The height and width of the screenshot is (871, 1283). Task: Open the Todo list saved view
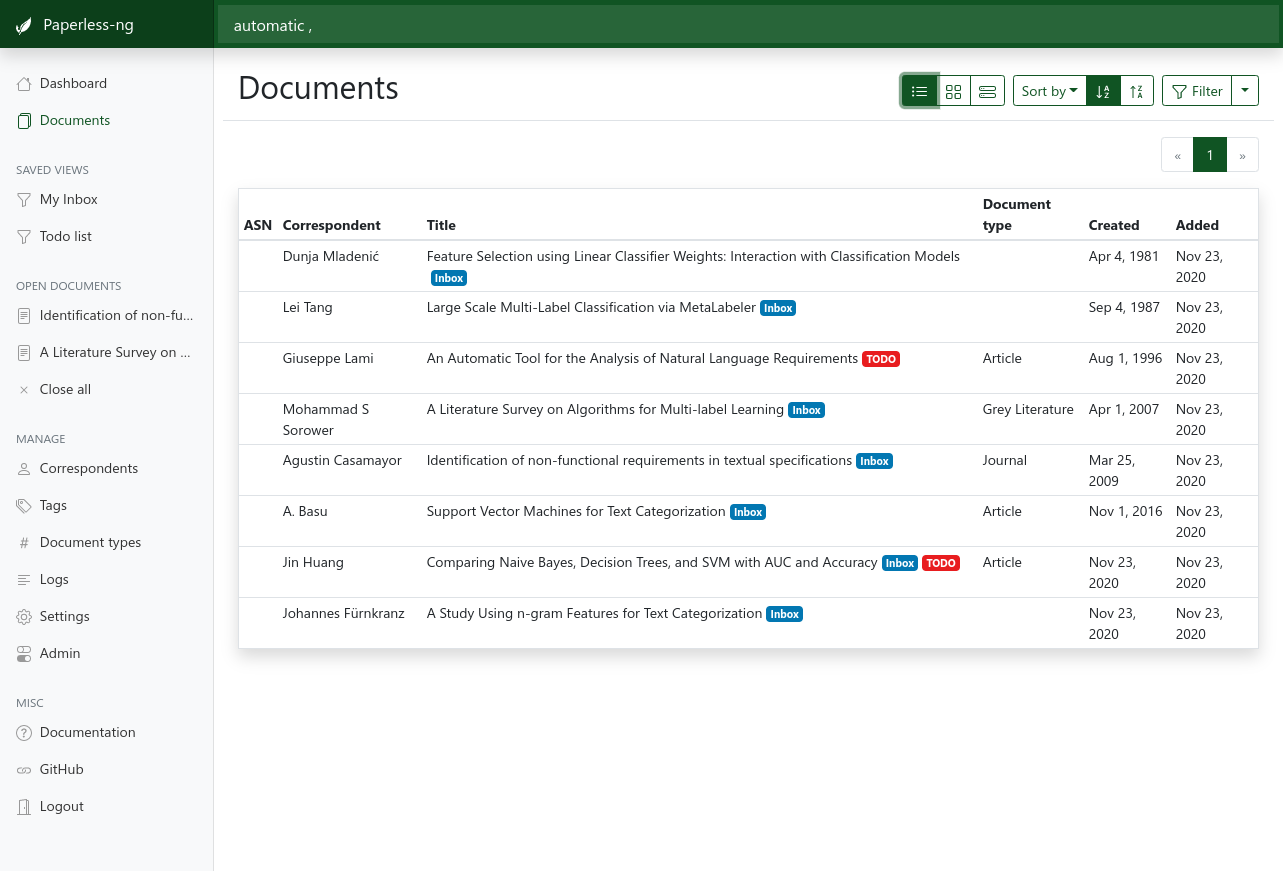click(65, 236)
